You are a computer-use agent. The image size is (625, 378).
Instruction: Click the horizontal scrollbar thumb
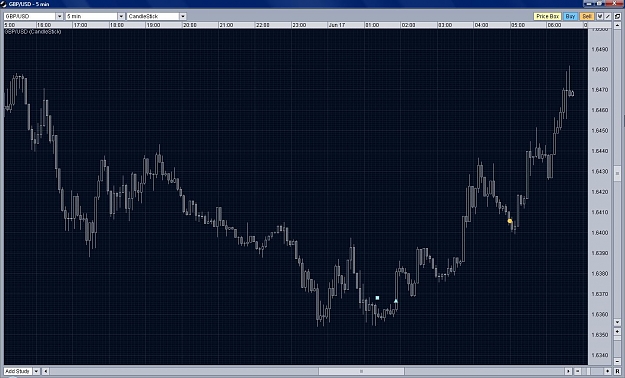(361, 371)
